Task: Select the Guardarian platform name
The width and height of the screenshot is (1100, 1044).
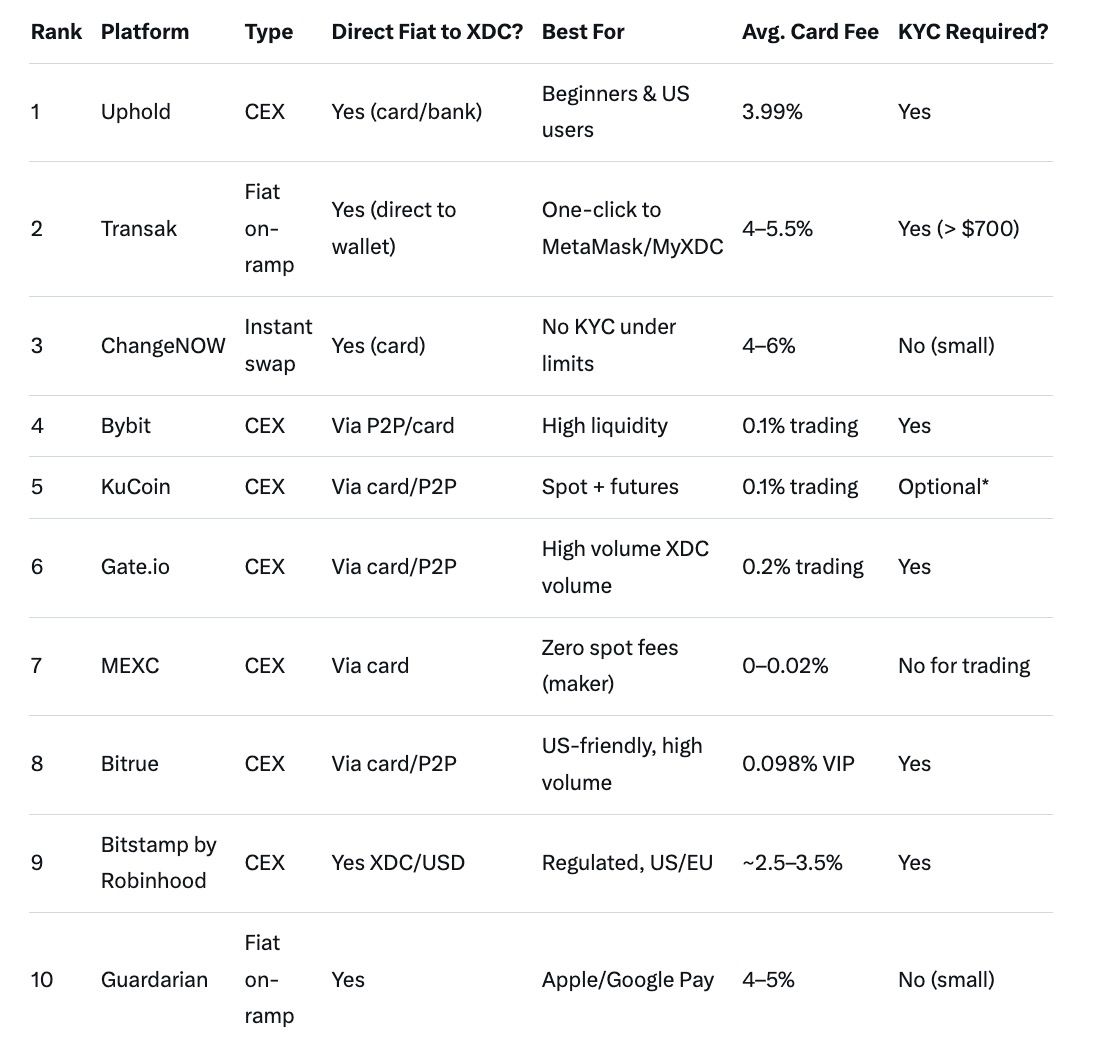Action: pyautogui.click(x=154, y=980)
